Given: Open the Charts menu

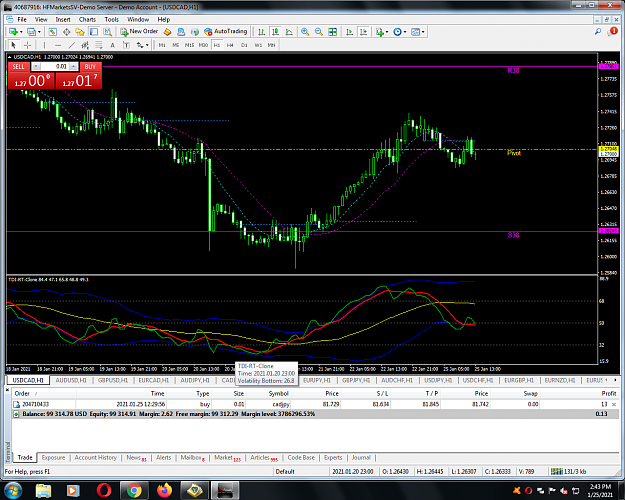Looking at the screenshot, I should pos(87,20).
